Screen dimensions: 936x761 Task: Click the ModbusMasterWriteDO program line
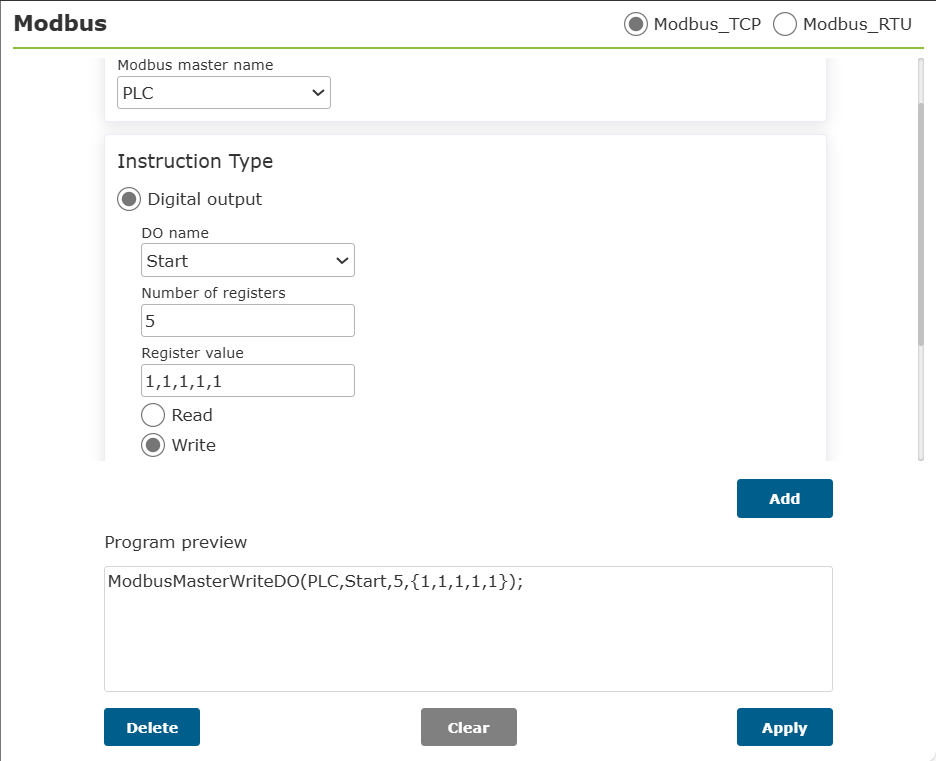click(x=315, y=581)
